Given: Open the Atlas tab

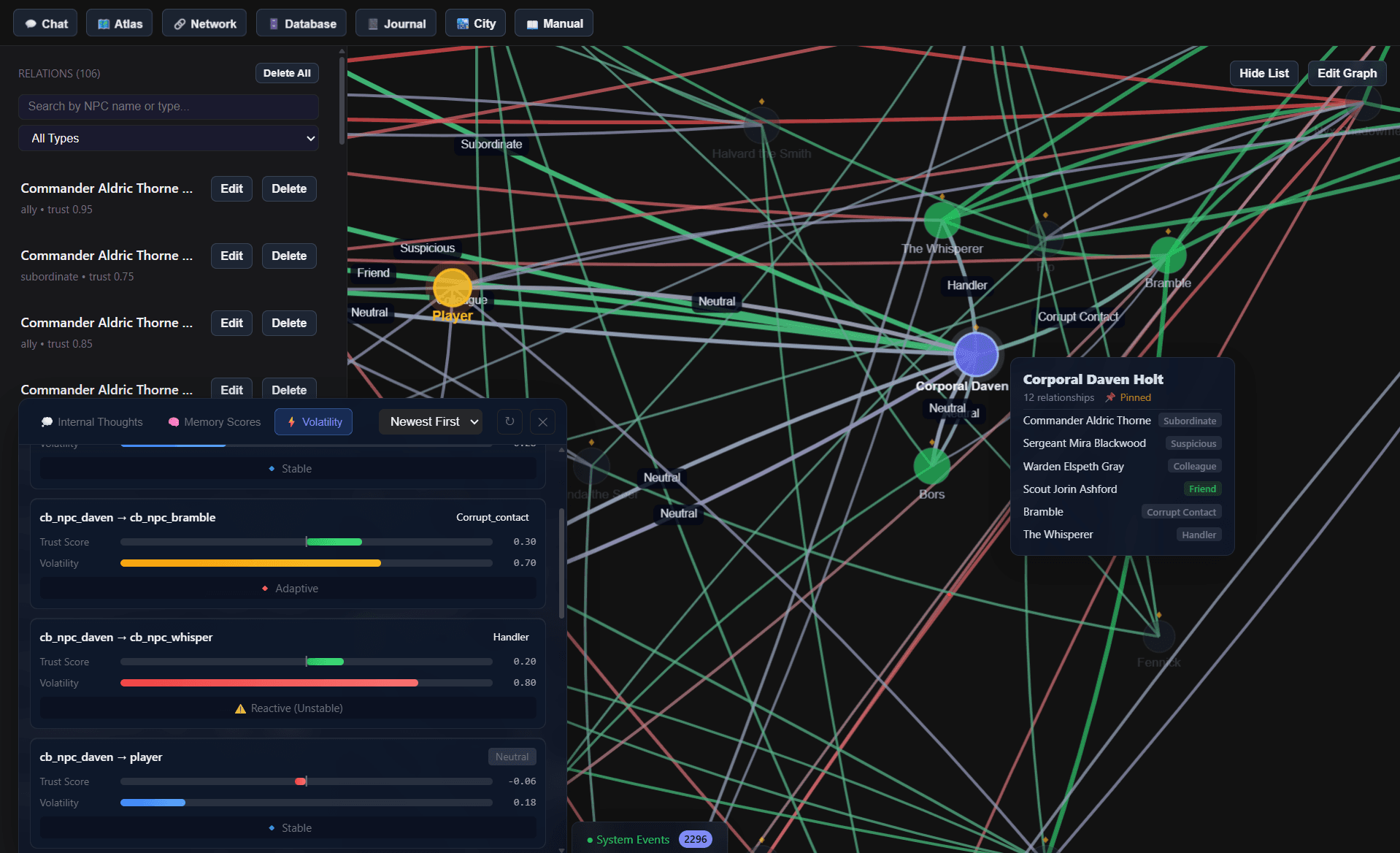Looking at the screenshot, I should [120, 23].
